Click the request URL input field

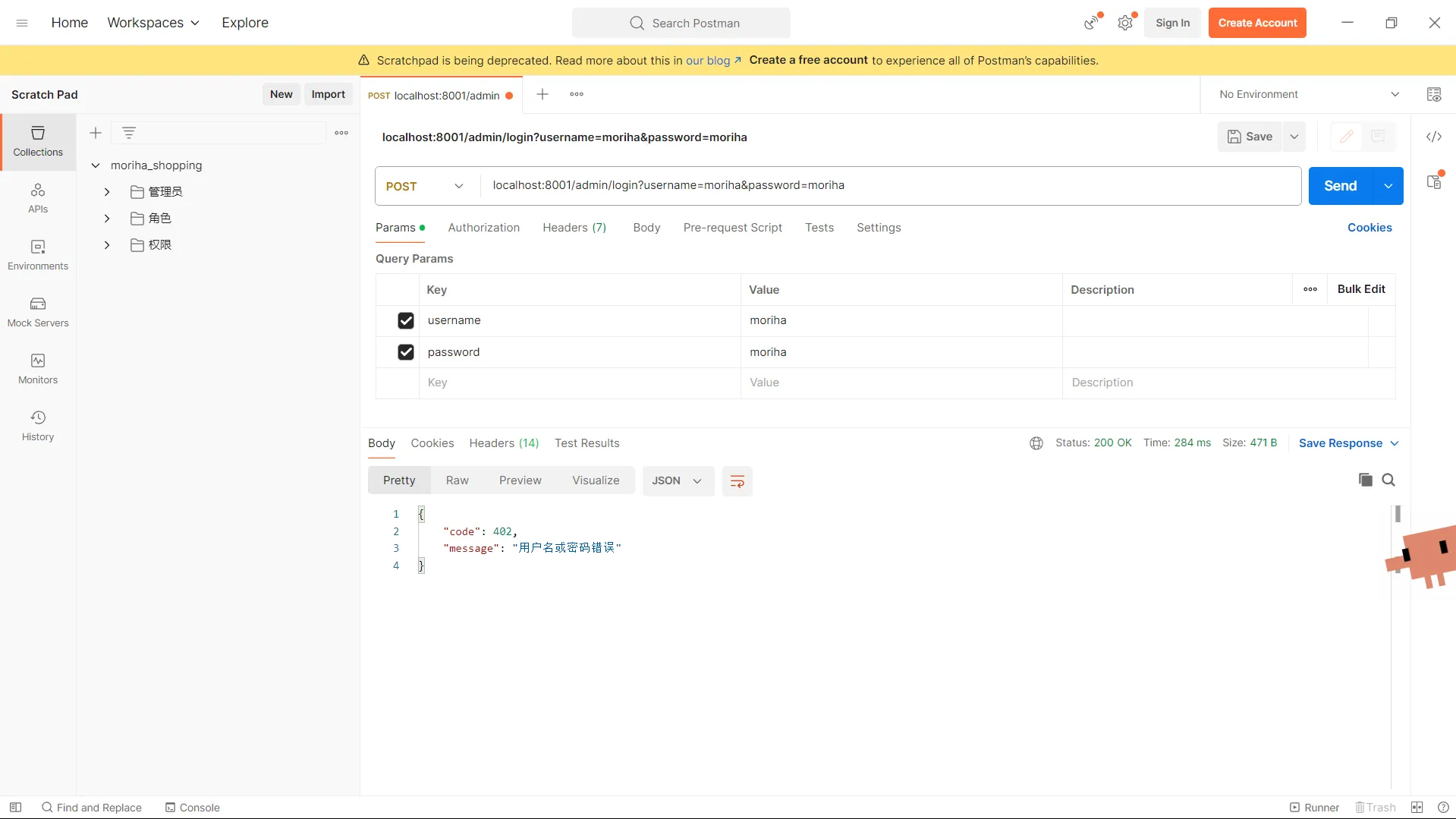pyautogui.click(x=891, y=186)
